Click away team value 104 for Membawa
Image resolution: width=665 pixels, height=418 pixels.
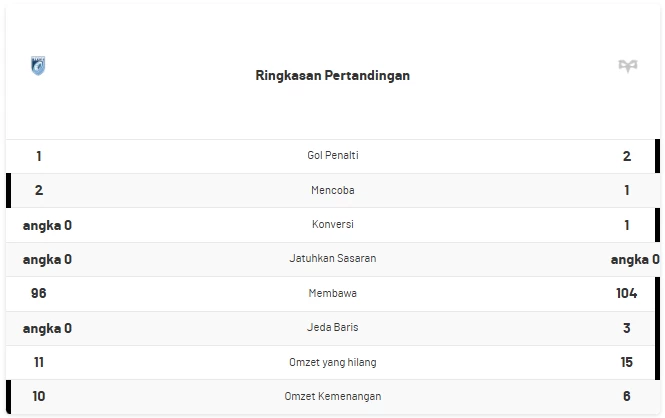[x=627, y=293]
